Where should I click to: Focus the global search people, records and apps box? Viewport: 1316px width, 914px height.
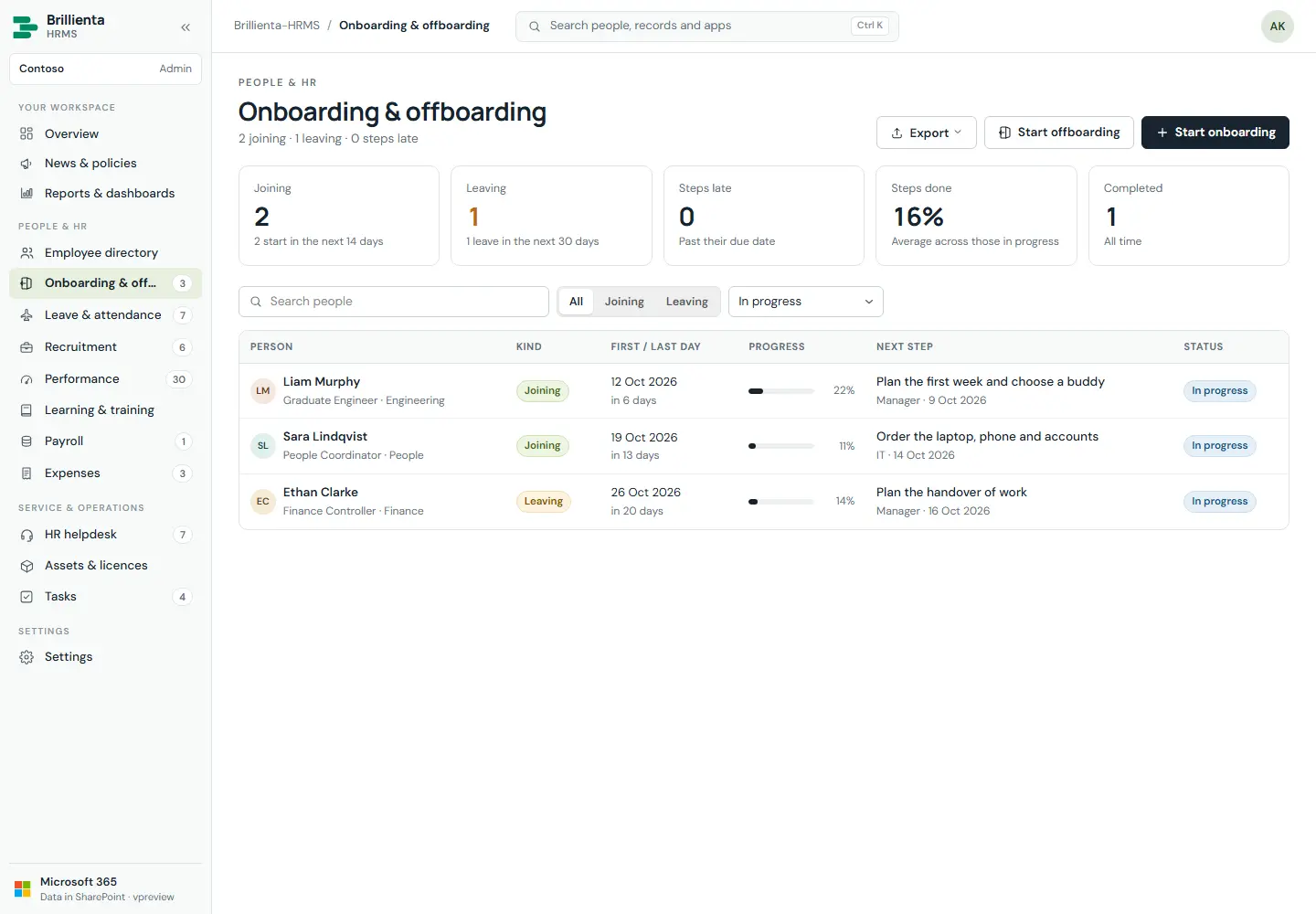(707, 27)
